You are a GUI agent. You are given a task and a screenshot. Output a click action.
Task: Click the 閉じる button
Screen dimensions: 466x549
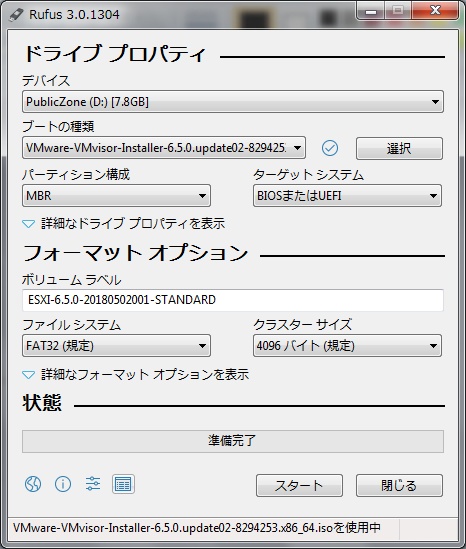(x=399, y=486)
